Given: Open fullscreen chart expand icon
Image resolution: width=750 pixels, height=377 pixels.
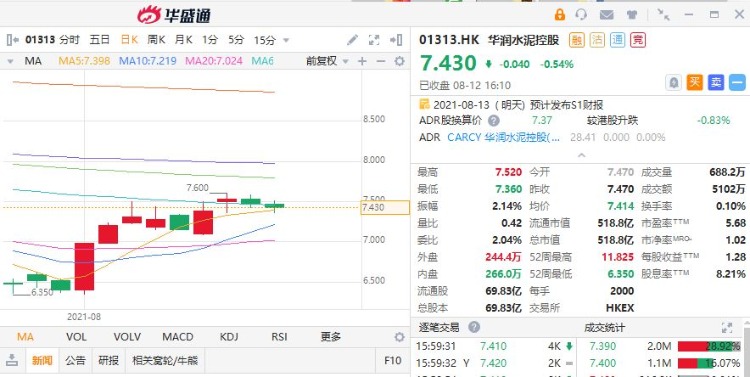Looking at the screenshot, I should pos(374,40).
